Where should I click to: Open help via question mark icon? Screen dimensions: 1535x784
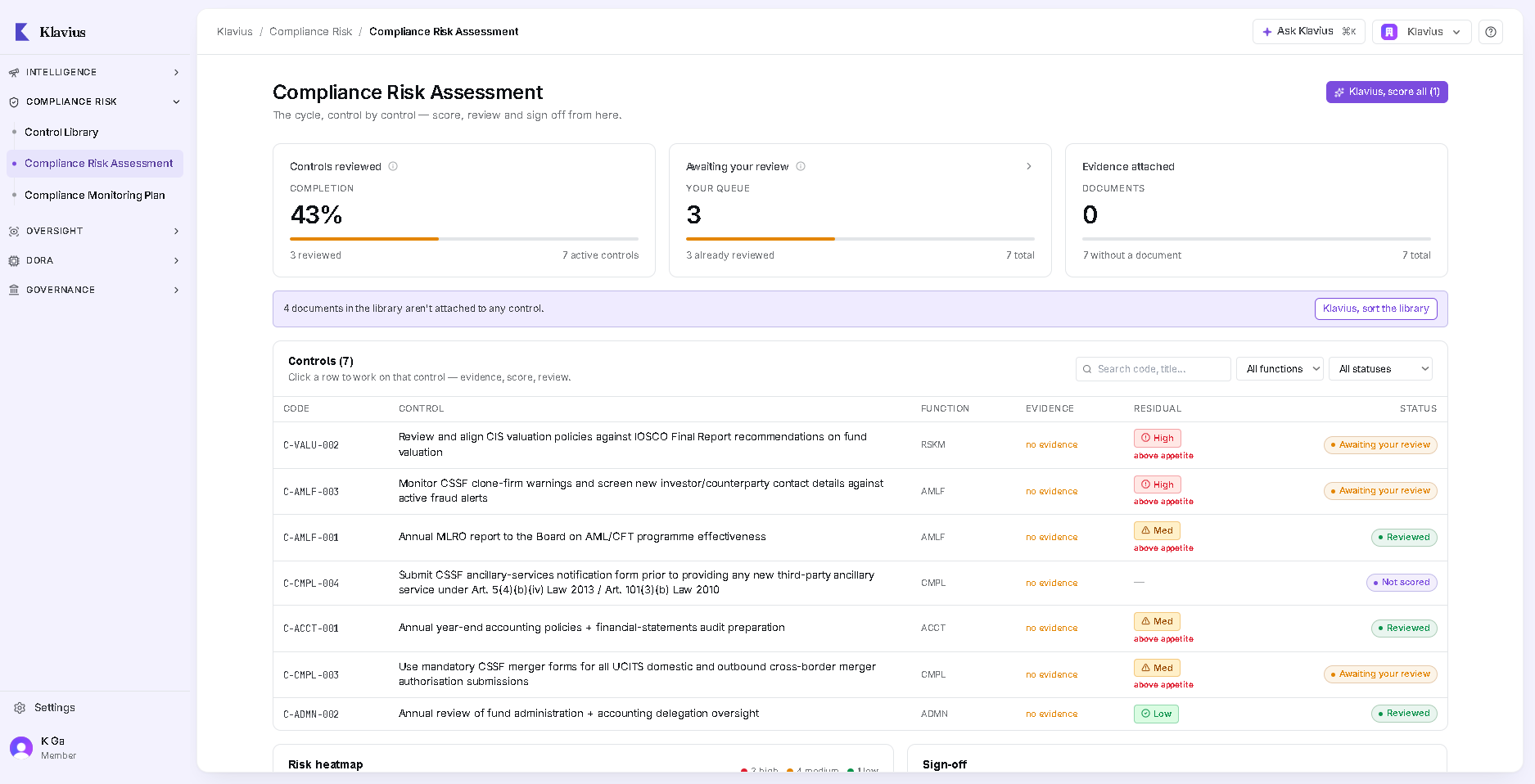pos(1491,32)
